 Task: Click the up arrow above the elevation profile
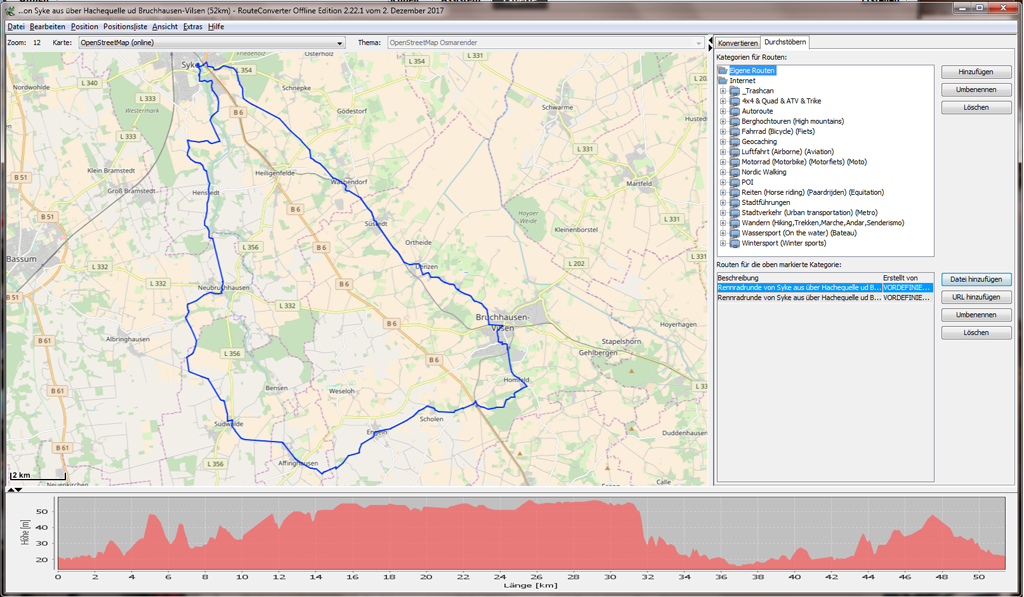click(x=10, y=489)
